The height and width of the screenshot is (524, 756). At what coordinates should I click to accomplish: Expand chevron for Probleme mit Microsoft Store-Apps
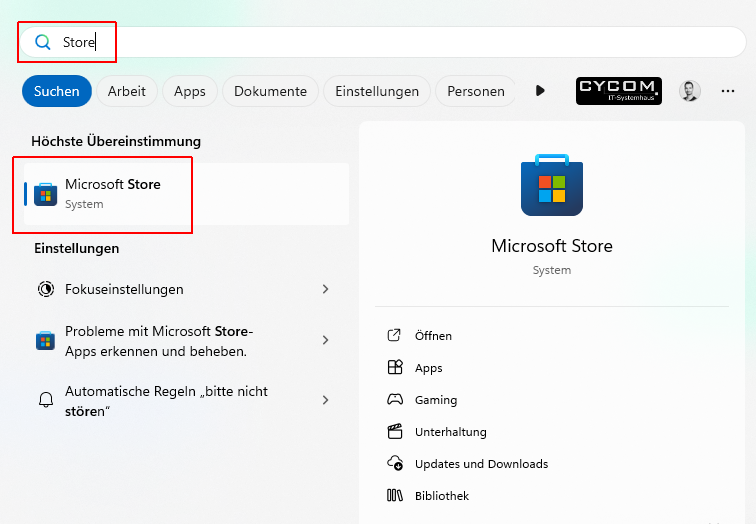(x=325, y=340)
